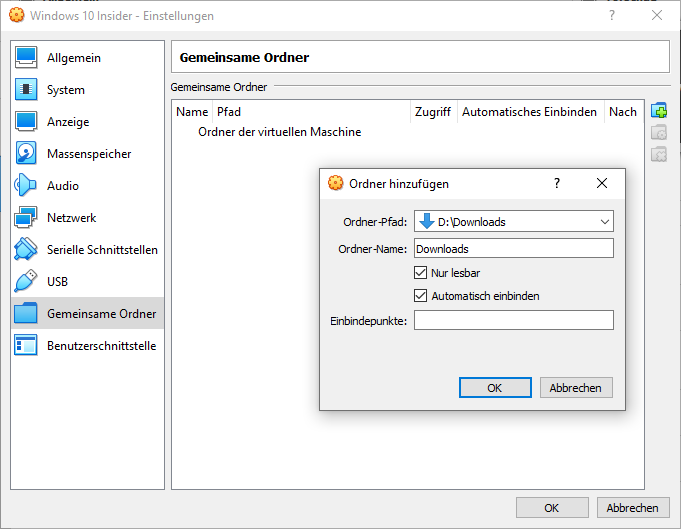681x529 pixels.
Task: Open the Anzeige monitor icon
Action: 27,122
